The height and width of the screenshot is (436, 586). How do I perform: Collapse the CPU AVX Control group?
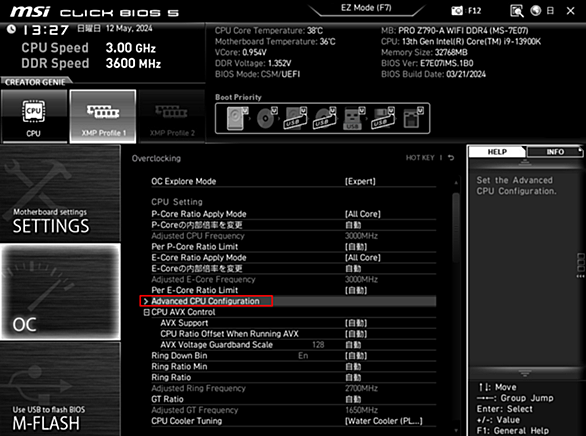[x=146, y=312]
